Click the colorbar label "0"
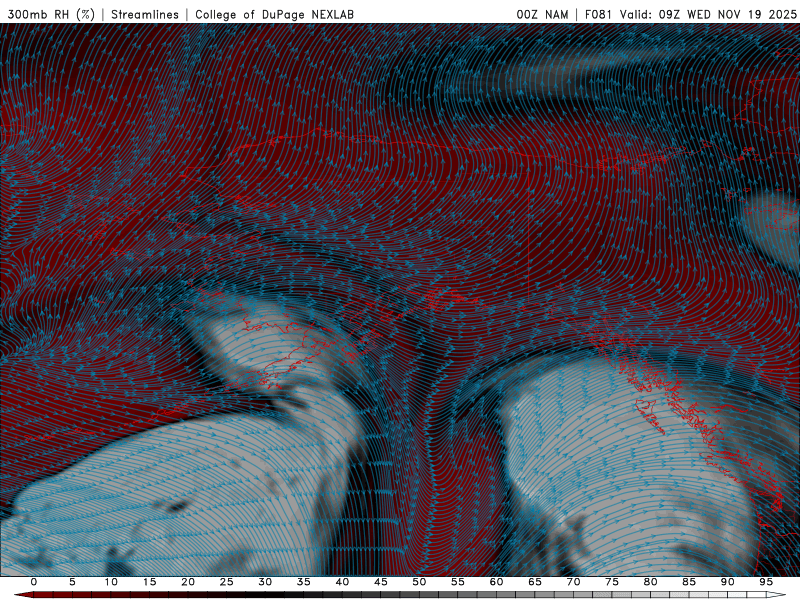The height and width of the screenshot is (600, 800). [34, 582]
